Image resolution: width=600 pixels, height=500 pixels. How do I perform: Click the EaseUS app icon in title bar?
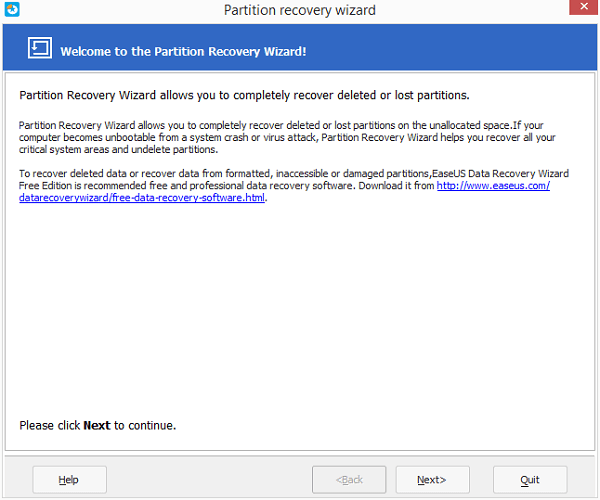pyautogui.click(x=12, y=9)
